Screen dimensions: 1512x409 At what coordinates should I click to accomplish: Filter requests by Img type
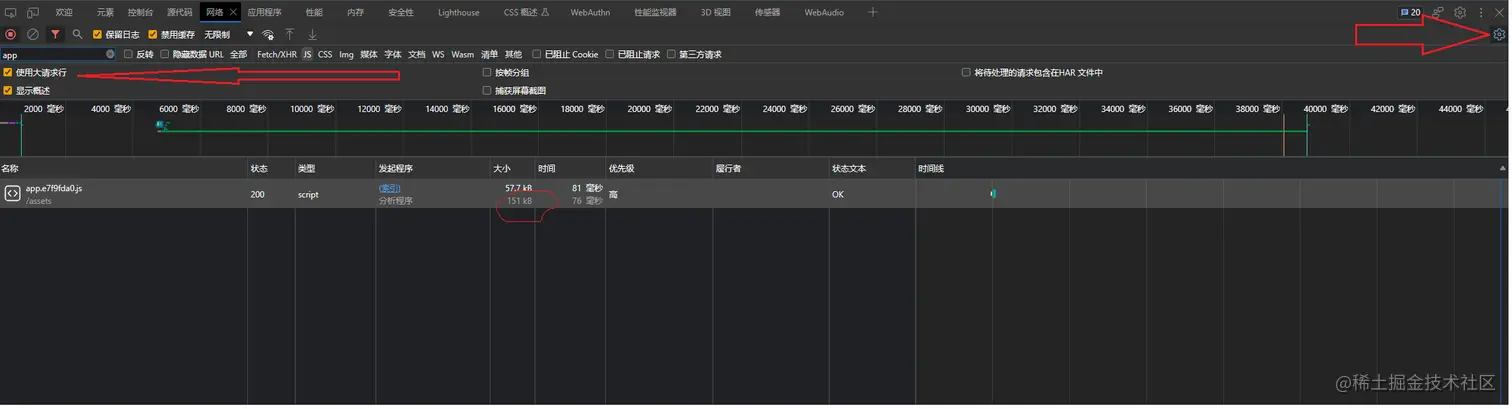346,54
